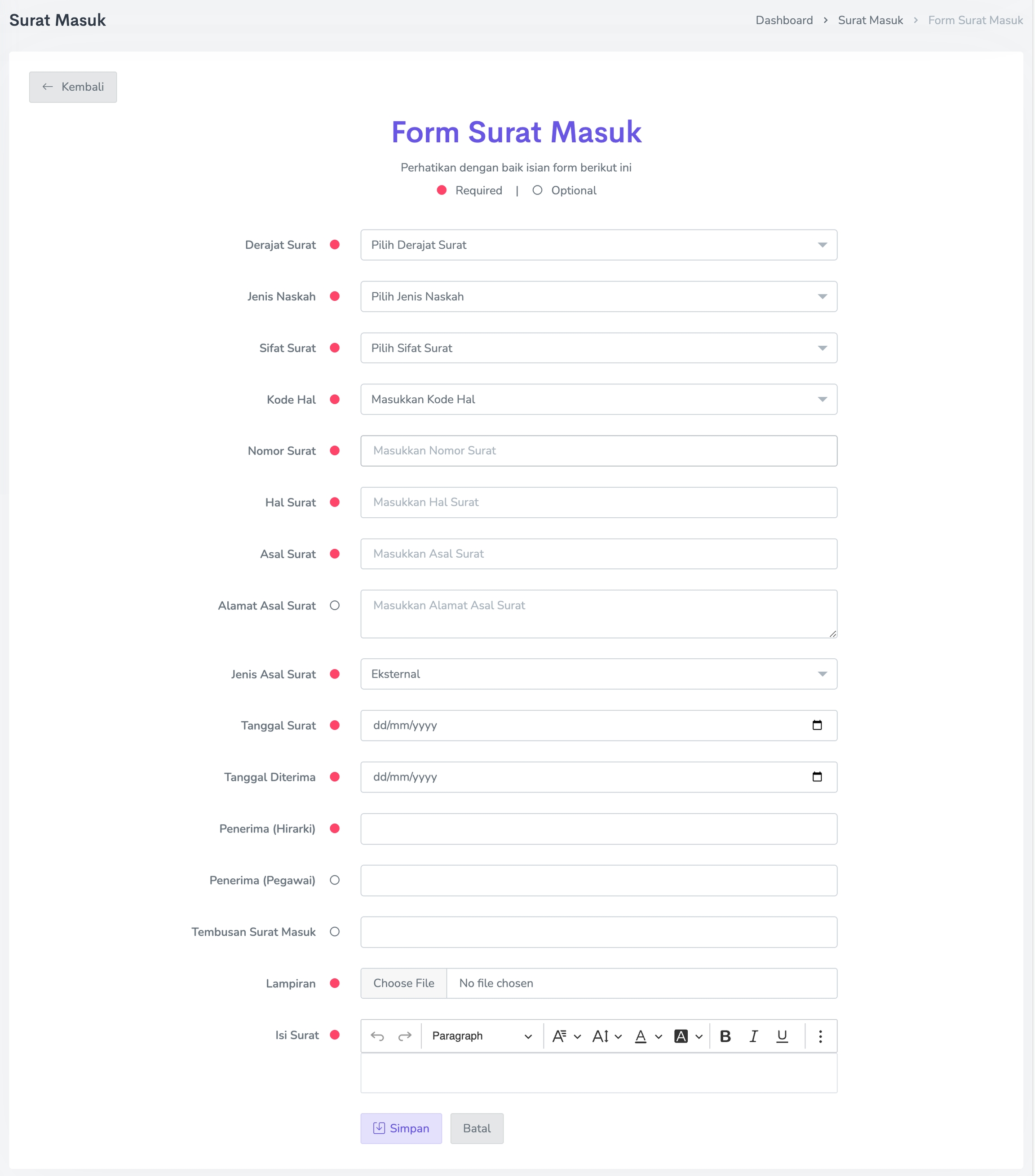Expand the Jenis Asal Surat dropdown

pos(598,674)
